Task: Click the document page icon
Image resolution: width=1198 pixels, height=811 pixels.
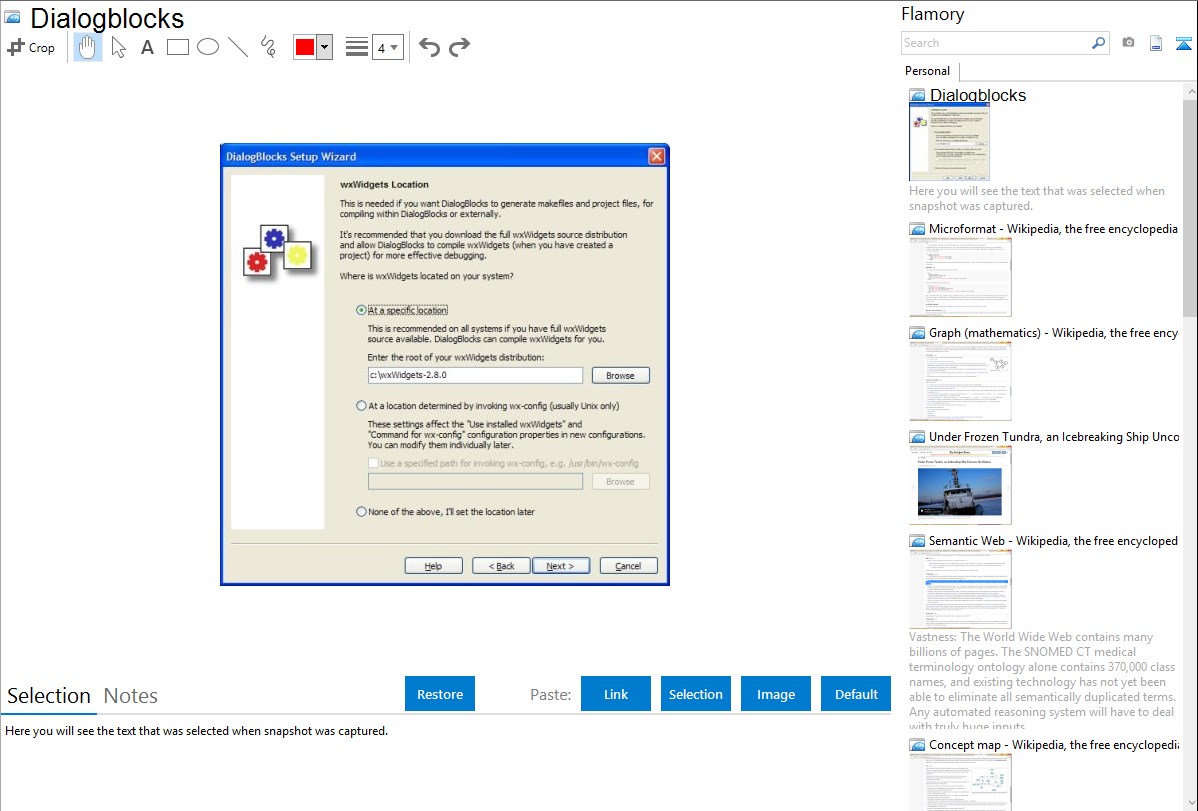Action: (1156, 43)
